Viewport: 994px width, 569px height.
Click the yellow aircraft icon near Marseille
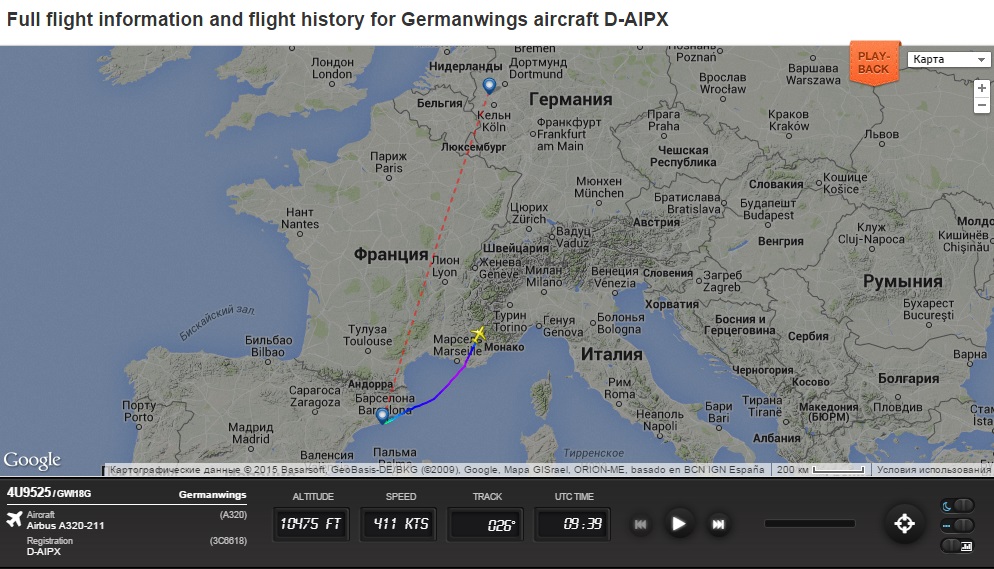point(479,334)
